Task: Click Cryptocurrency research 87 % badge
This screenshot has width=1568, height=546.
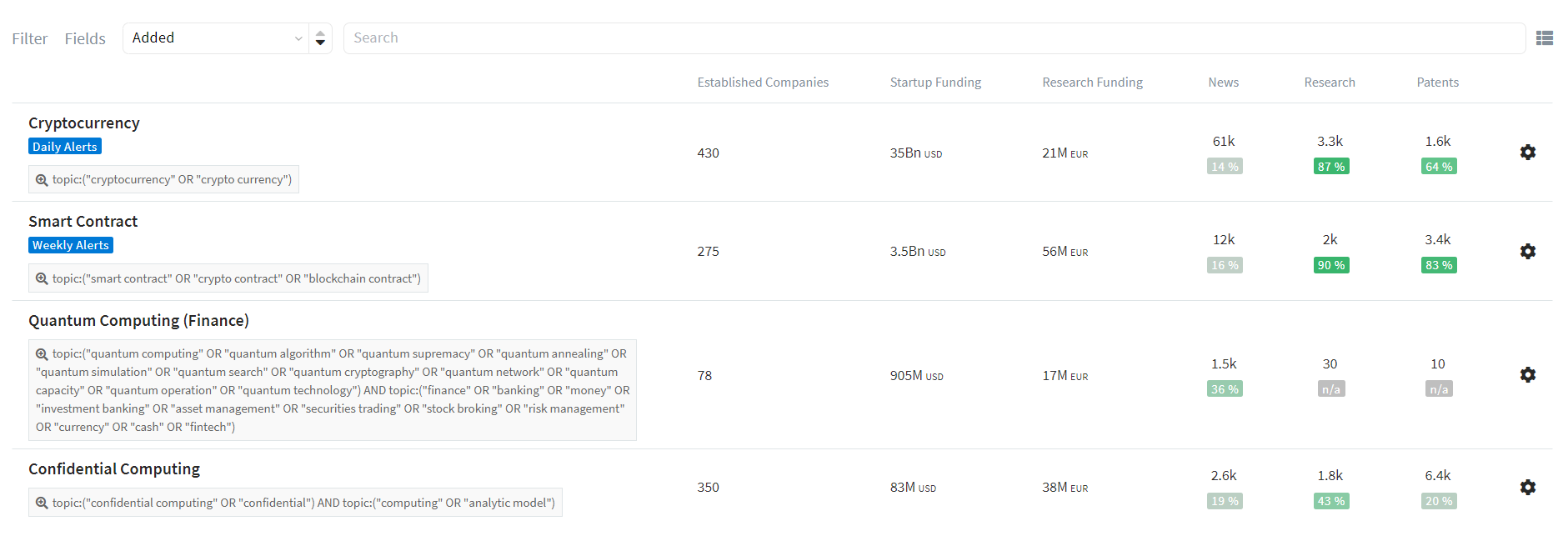Action: [x=1331, y=167]
